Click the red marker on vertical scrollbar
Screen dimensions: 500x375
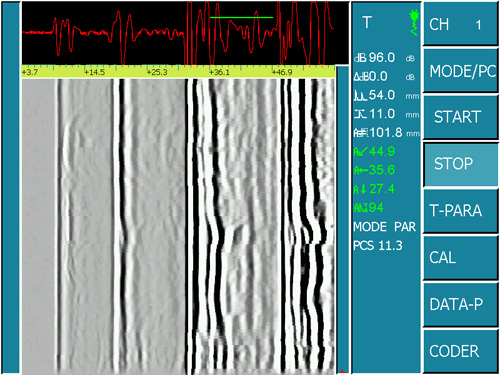(x=343, y=371)
